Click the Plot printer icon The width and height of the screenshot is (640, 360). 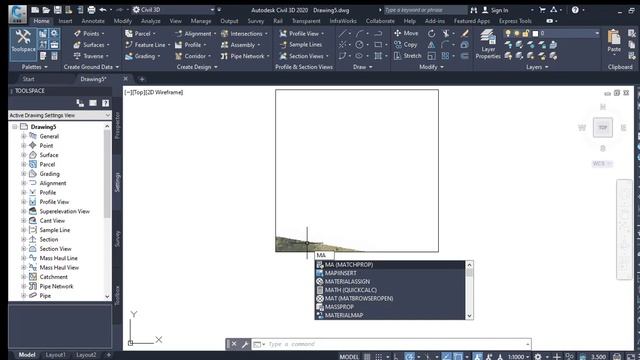pyautogui.click(x=91, y=10)
